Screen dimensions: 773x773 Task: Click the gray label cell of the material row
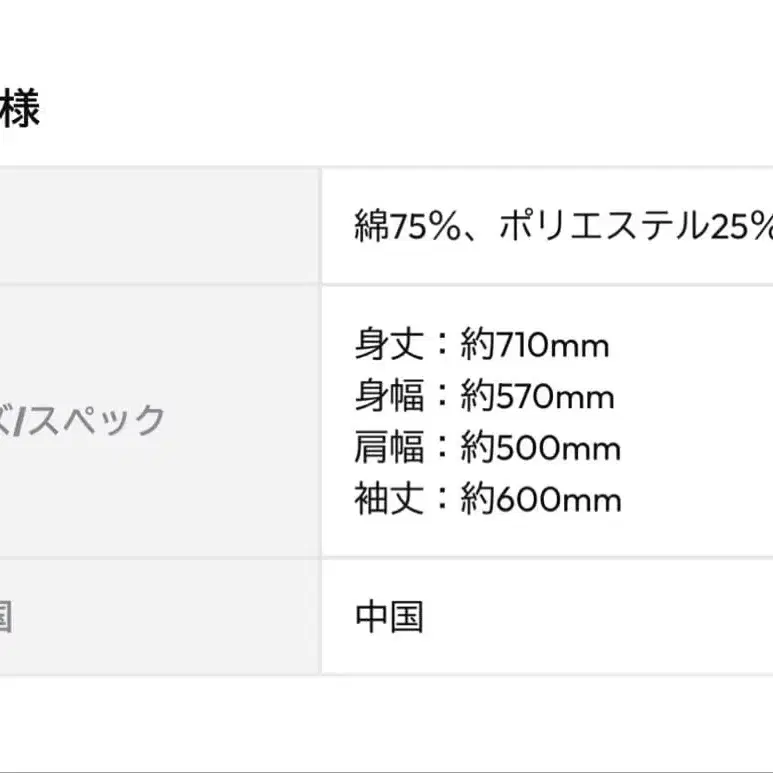[x=160, y=226]
